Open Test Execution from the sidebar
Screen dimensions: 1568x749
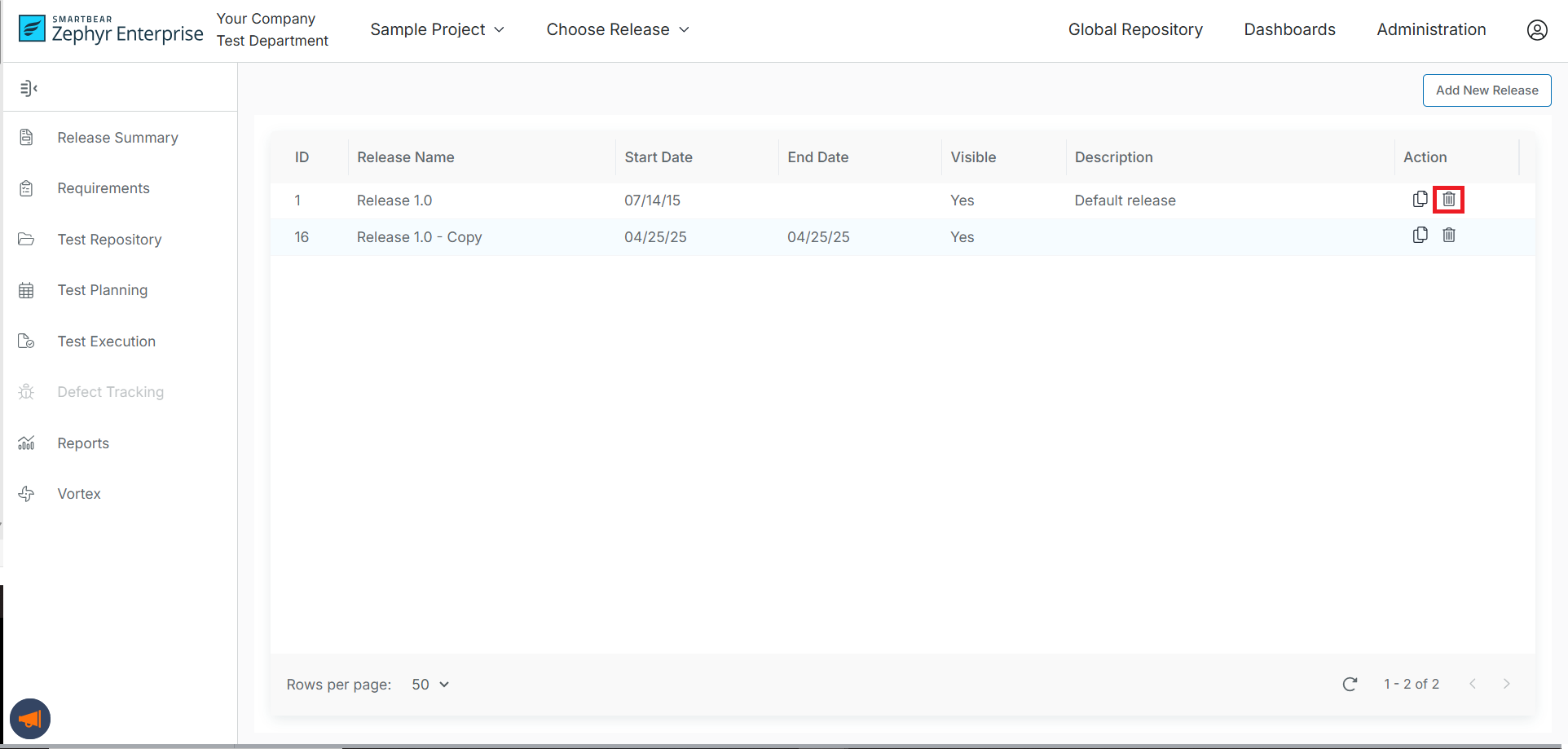coord(106,341)
